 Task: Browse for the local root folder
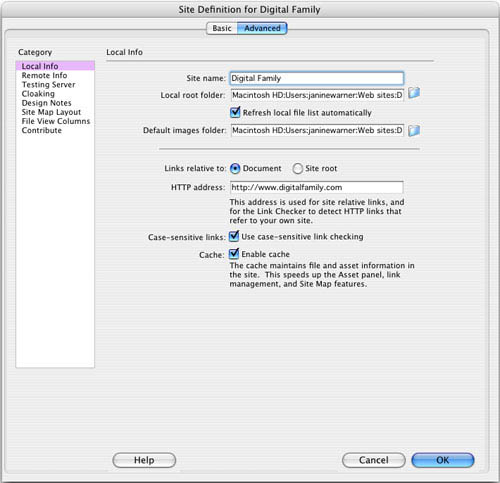click(x=414, y=93)
